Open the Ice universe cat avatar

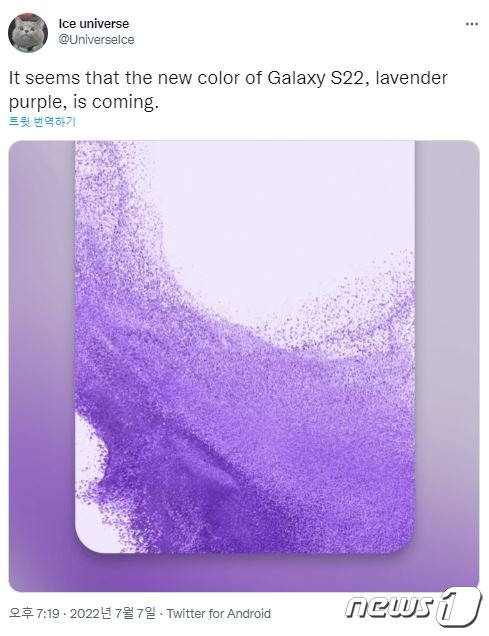(x=28, y=32)
